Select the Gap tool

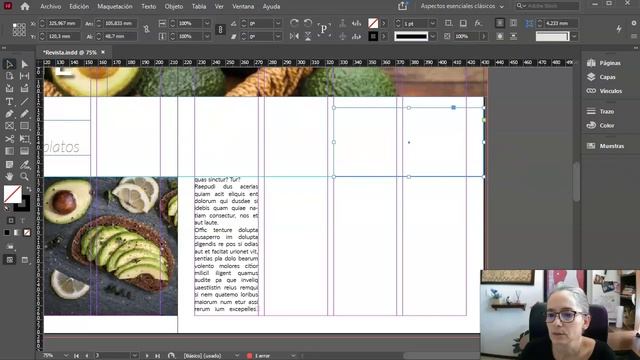24,76
